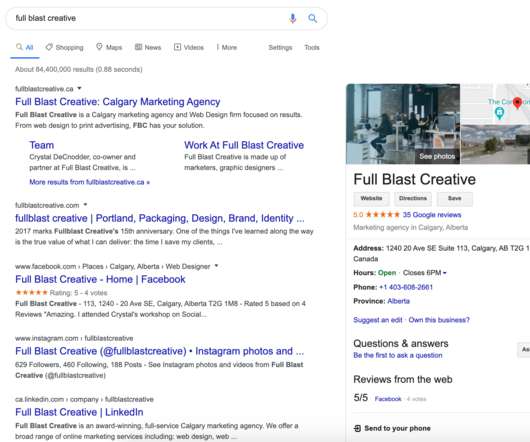
Task: Click the red map pin on map thumbnail
Action: pos(517,102)
